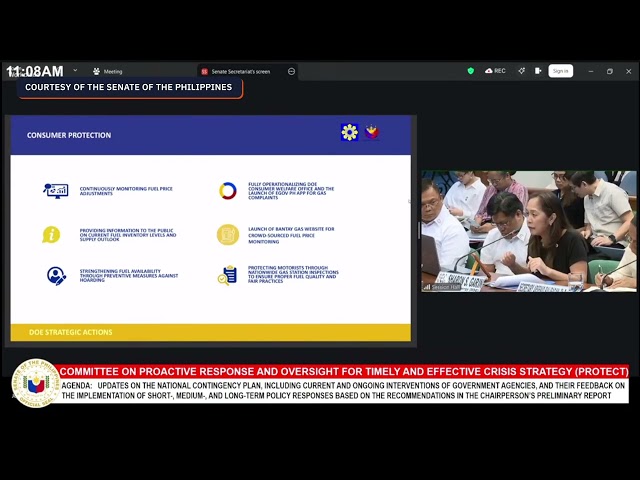
Task: Click the DOE sun logo on slide
Action: click(350, 132)
